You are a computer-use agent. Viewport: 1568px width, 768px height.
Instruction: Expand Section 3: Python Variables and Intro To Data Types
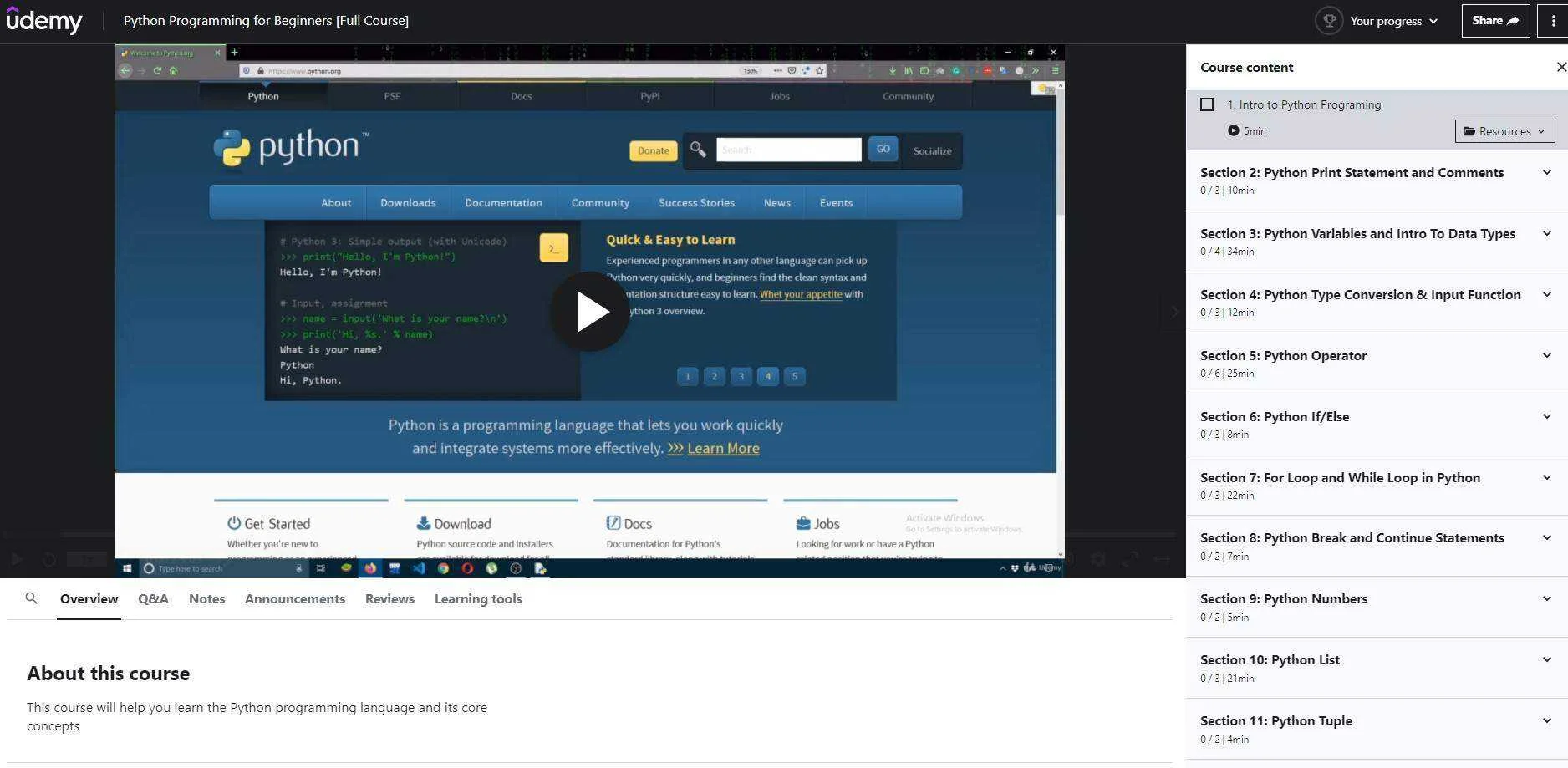tap(1377, 242)
